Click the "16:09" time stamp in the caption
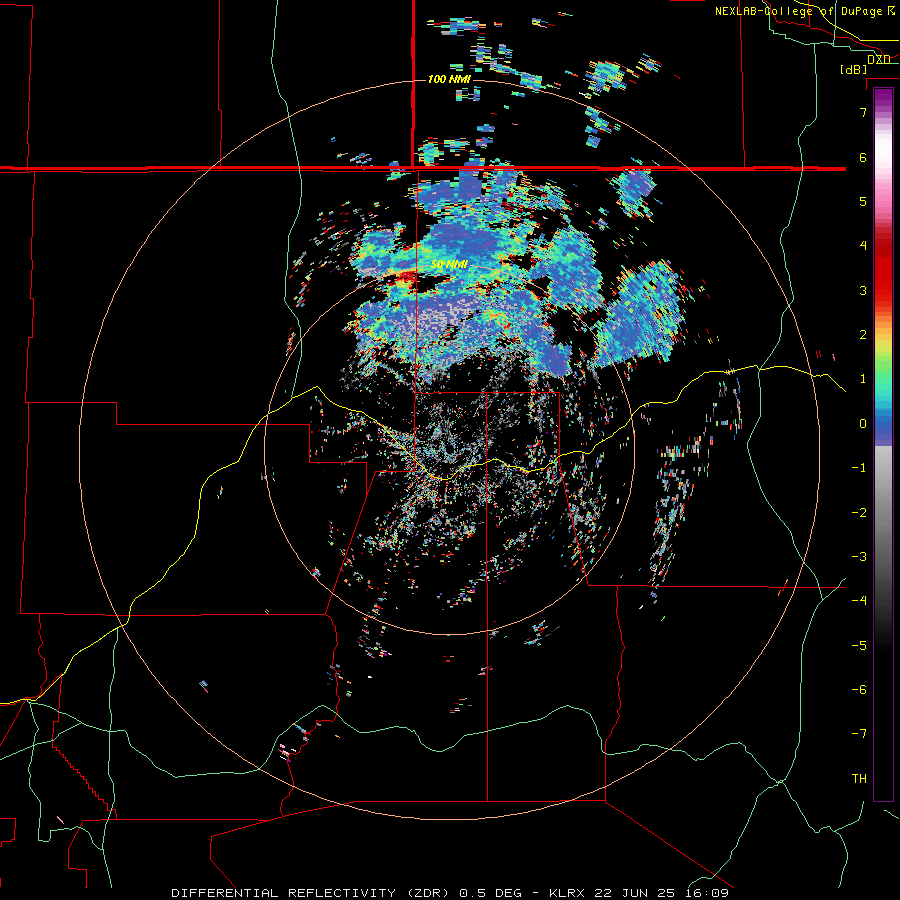 tap(707, 893)
